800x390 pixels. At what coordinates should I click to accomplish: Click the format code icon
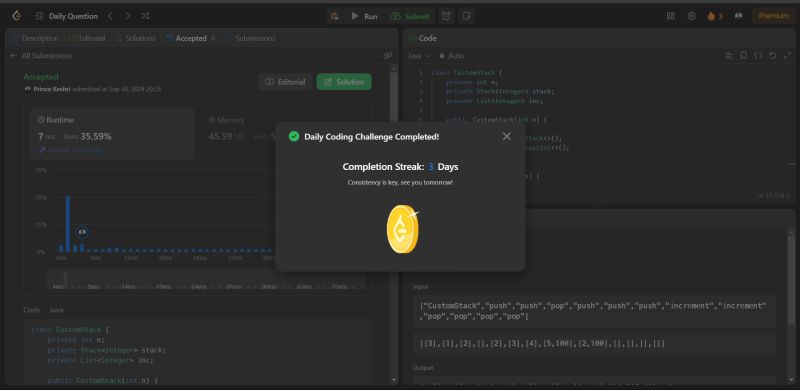(729, 56)
